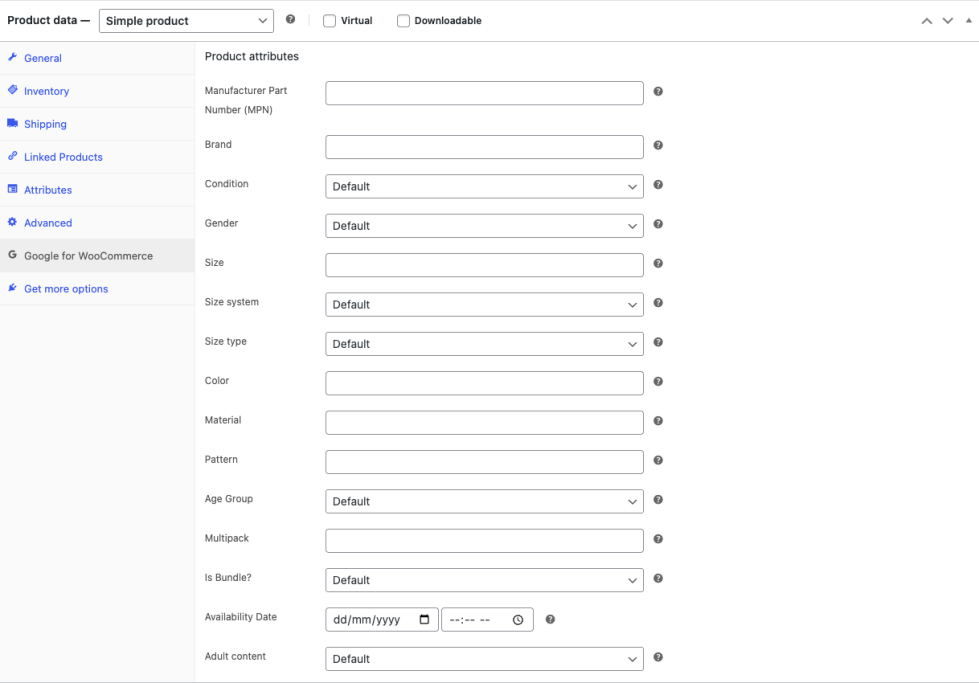The width and height of the screenshot is (979, 683).
Task: Open the Shipping tab
Action: (45, 124)
